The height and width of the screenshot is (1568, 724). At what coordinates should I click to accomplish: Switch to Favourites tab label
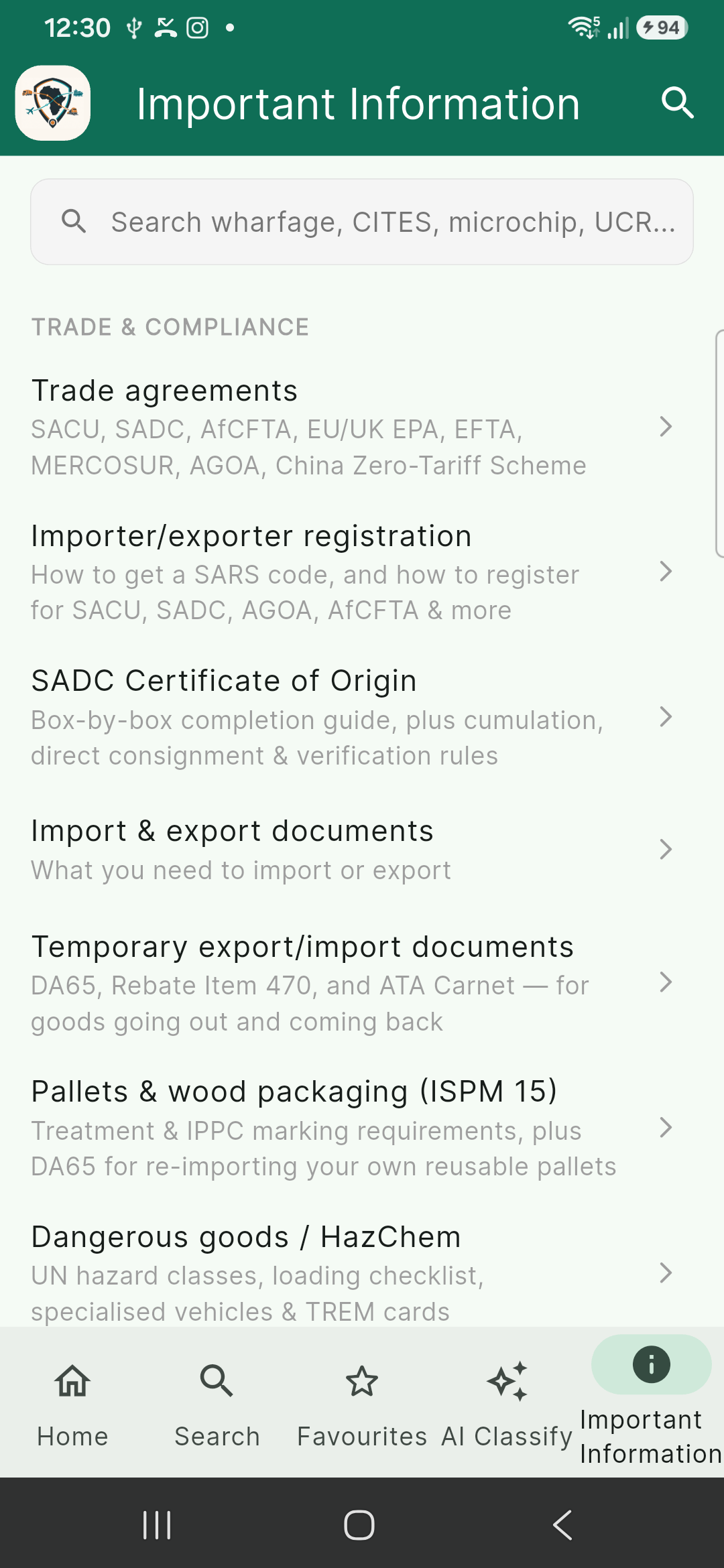click(x=362, y=1437)
